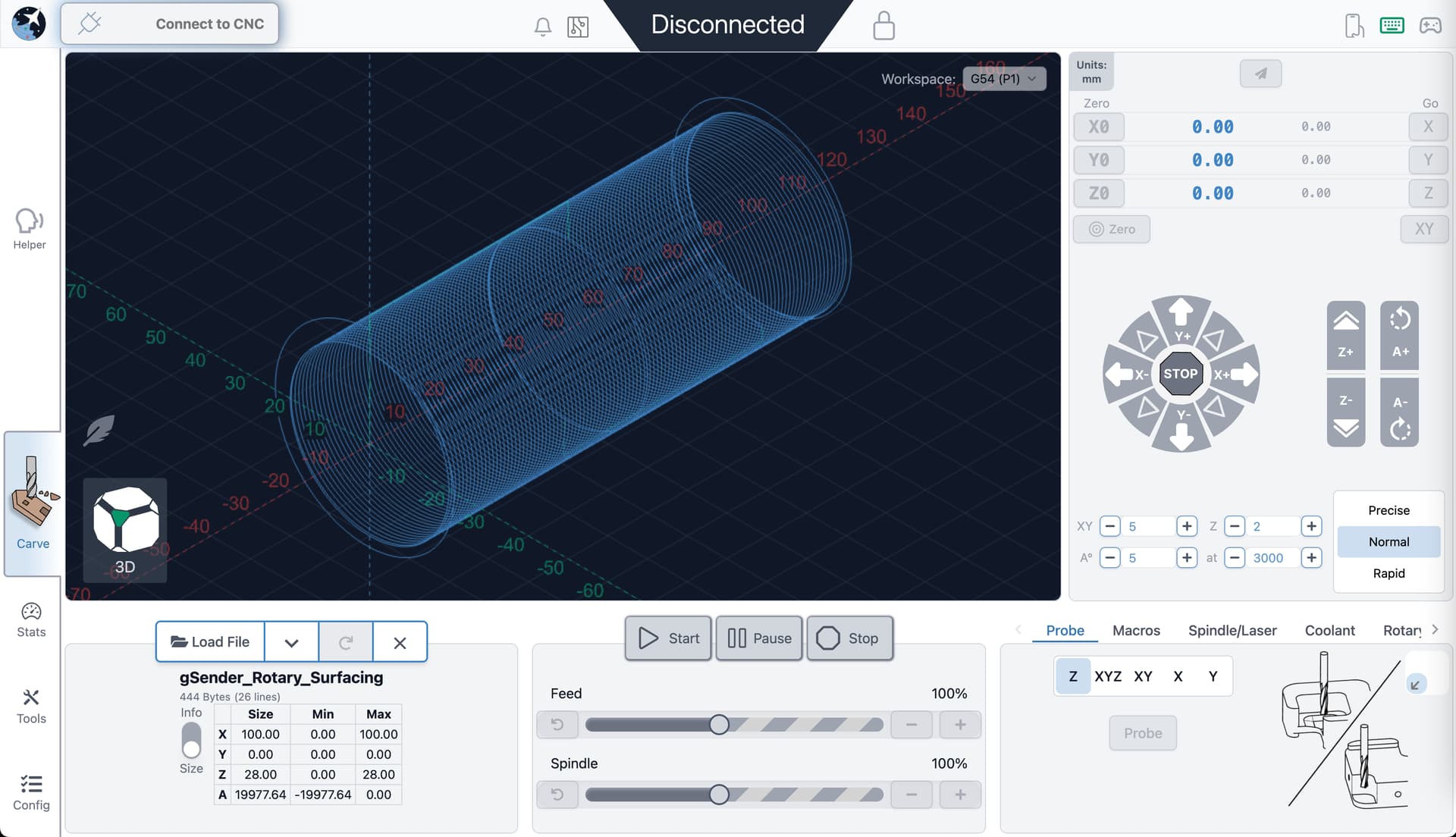Click the 3D view cube
This screenshot has height=837, width=1456.
tap(125, 520)
